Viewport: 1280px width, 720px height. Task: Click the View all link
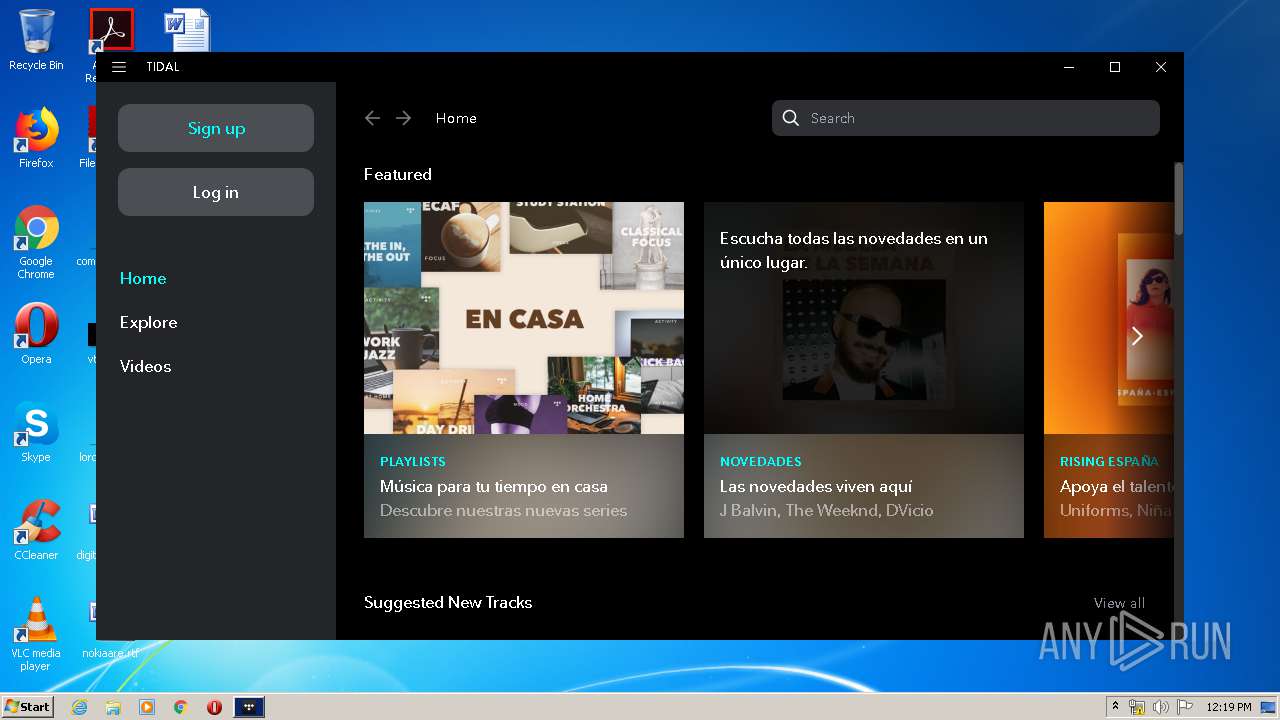point(1119,603)
